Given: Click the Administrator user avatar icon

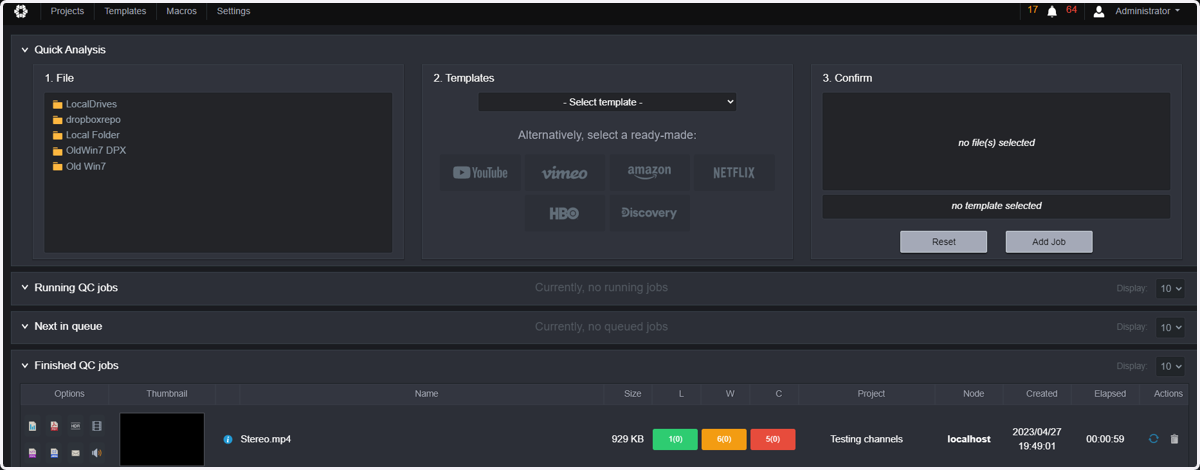Looking at the screenshot, I should 1099,12.
